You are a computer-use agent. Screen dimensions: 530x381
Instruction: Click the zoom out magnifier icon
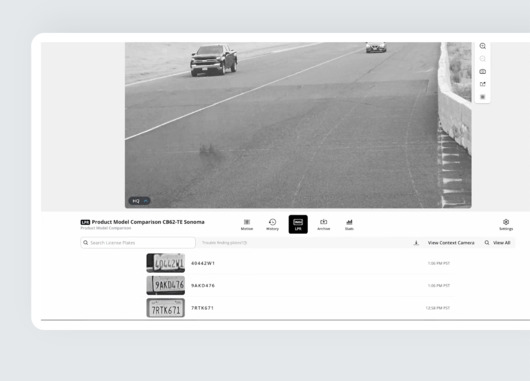click(x=483, y=59)
